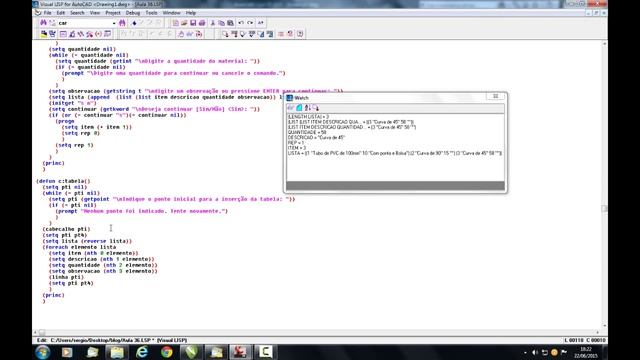The image size is (640, 360).
Task: Toggle breakpoint using the hand icon
Action: [181, 34]
